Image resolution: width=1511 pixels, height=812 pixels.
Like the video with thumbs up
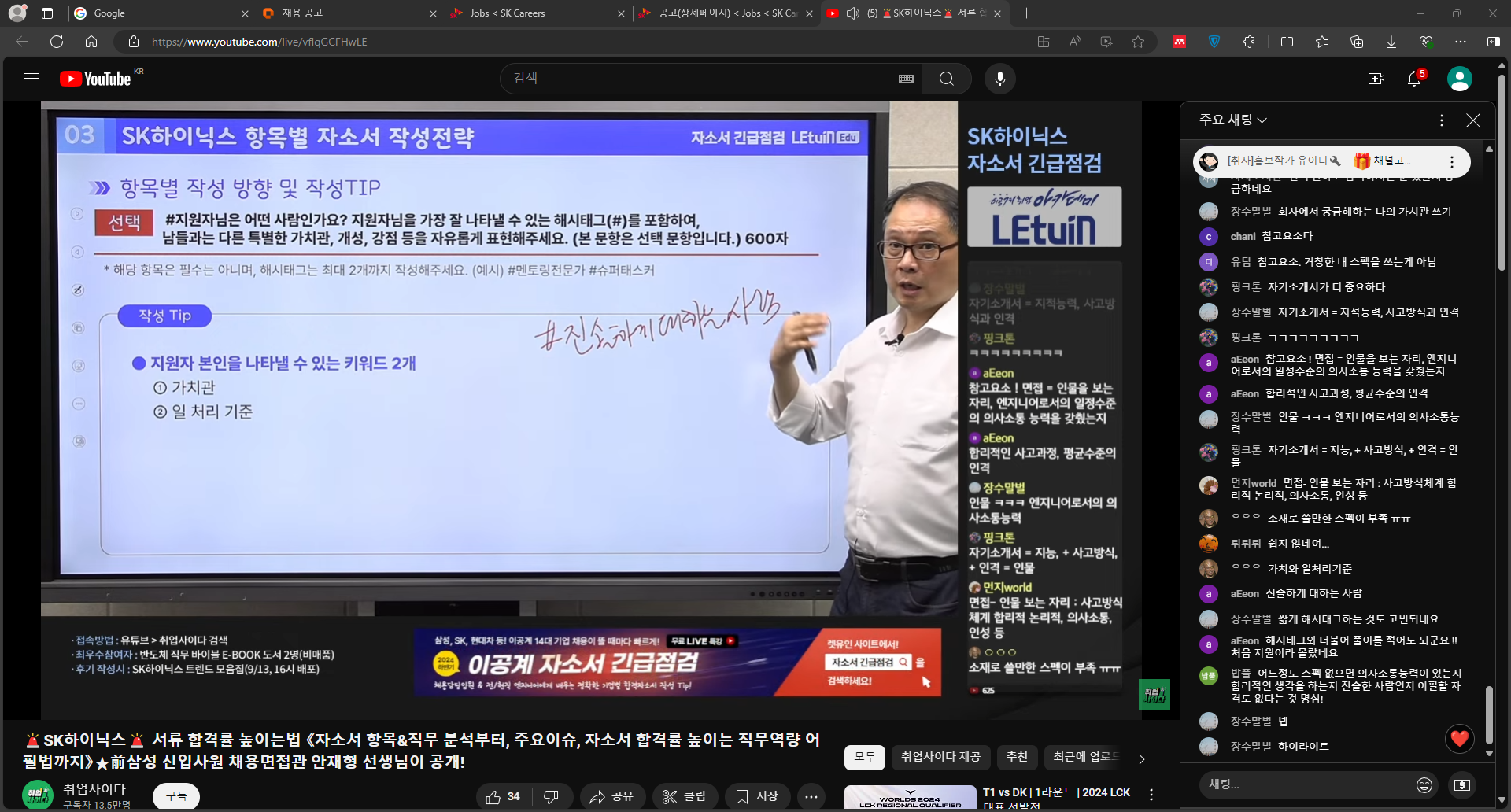(503, 797)
